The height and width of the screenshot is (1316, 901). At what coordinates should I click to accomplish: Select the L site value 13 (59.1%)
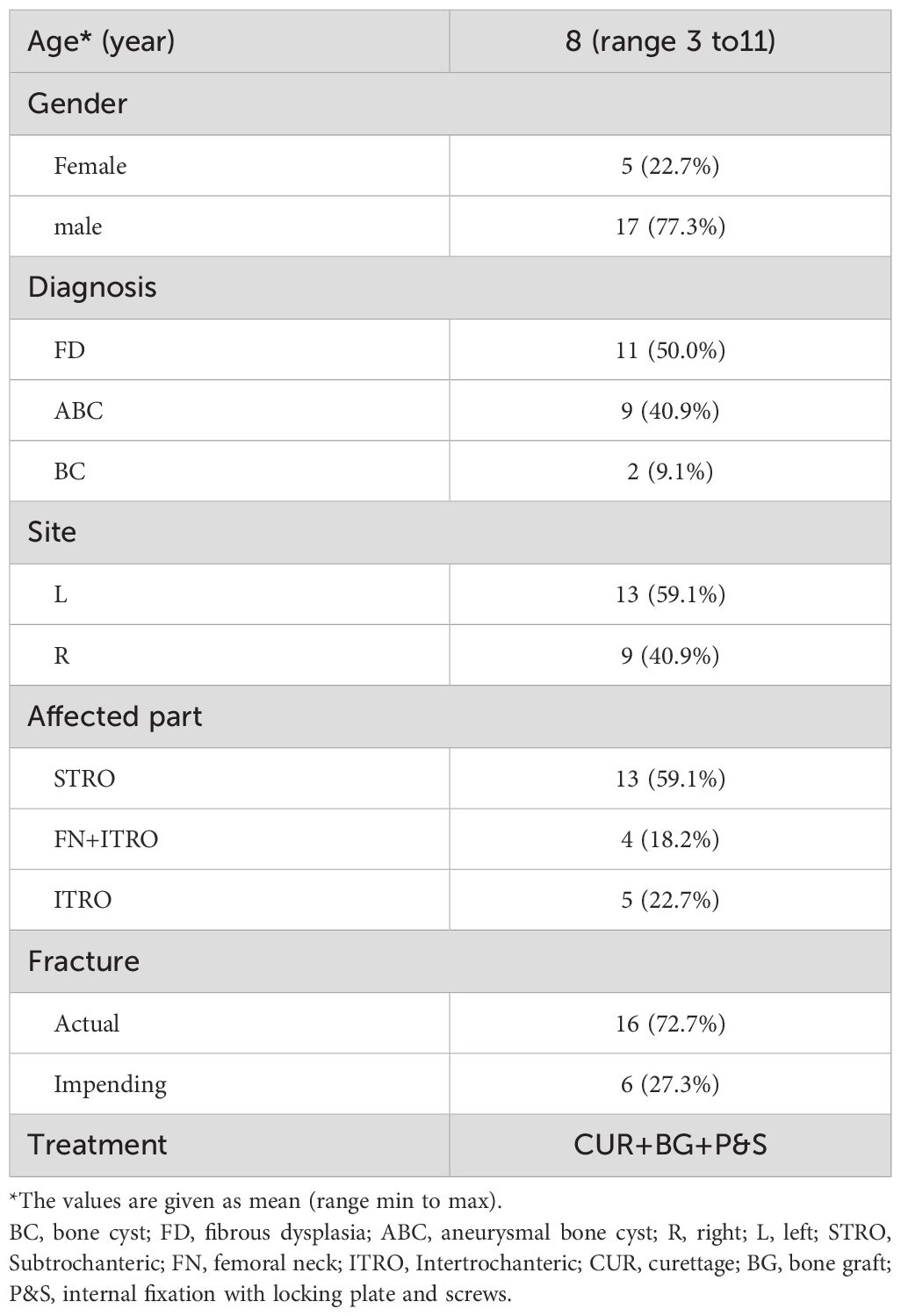pyautogui.click(x=670, y=594)
